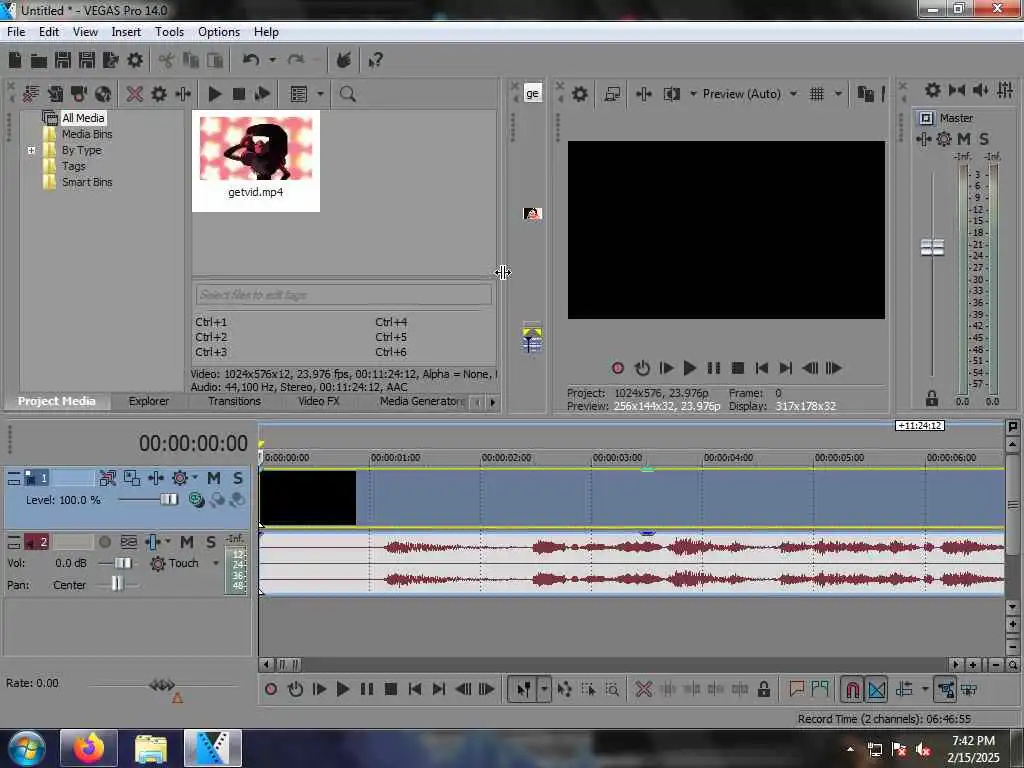
Task: Click the preview overlays grid icon
Action: 816,94
